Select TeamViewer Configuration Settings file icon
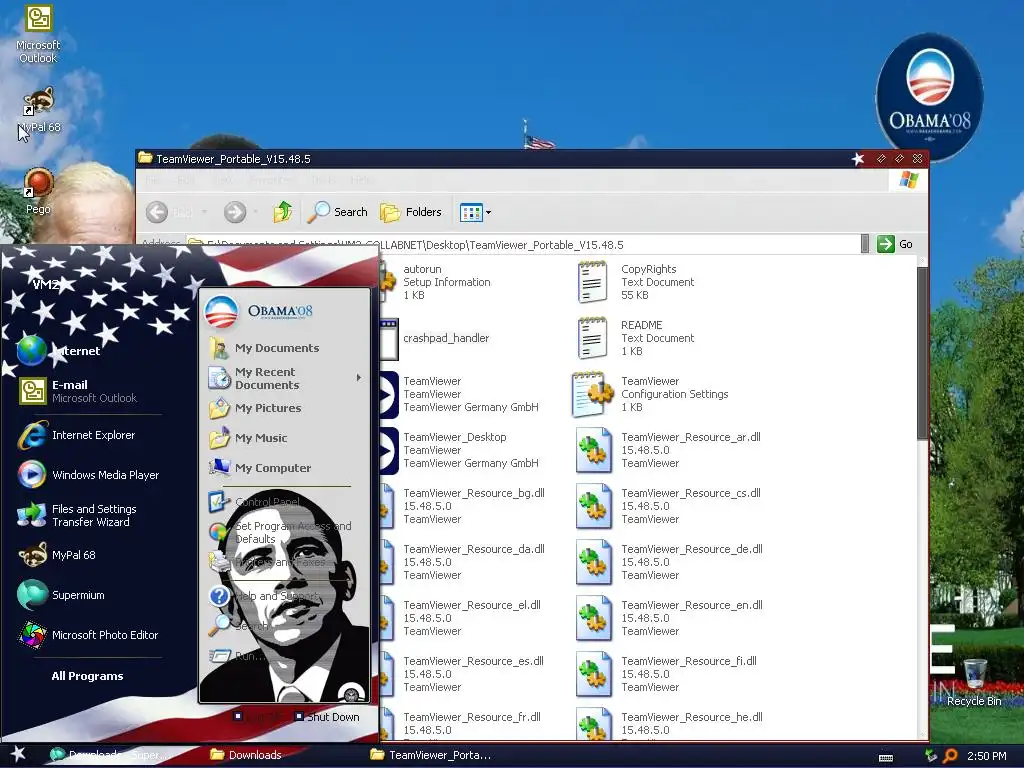Viewport: 1024px width, 768px height. (x=592, y=394)
